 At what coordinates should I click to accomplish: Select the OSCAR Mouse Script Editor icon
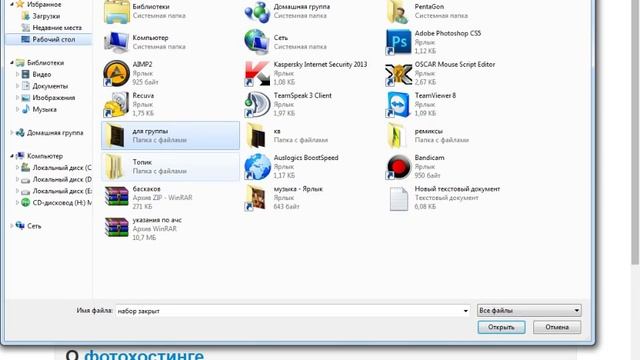point(398,73)
